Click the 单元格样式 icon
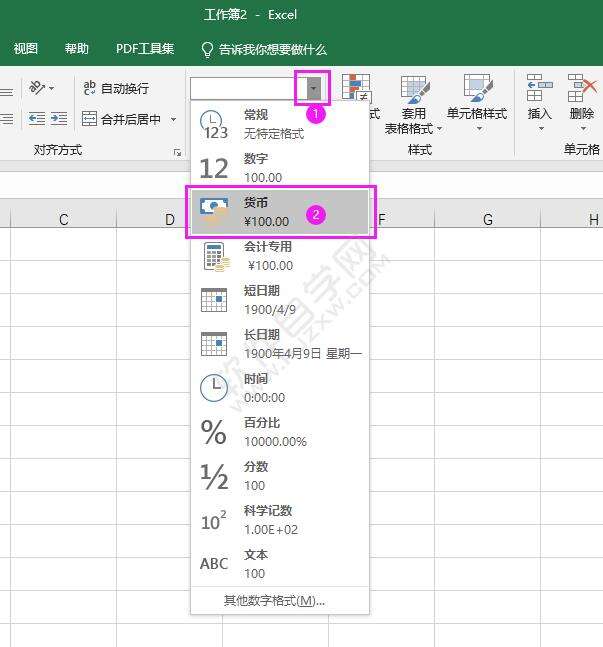This screenshot has height=647, width=603. coord(478,88)
